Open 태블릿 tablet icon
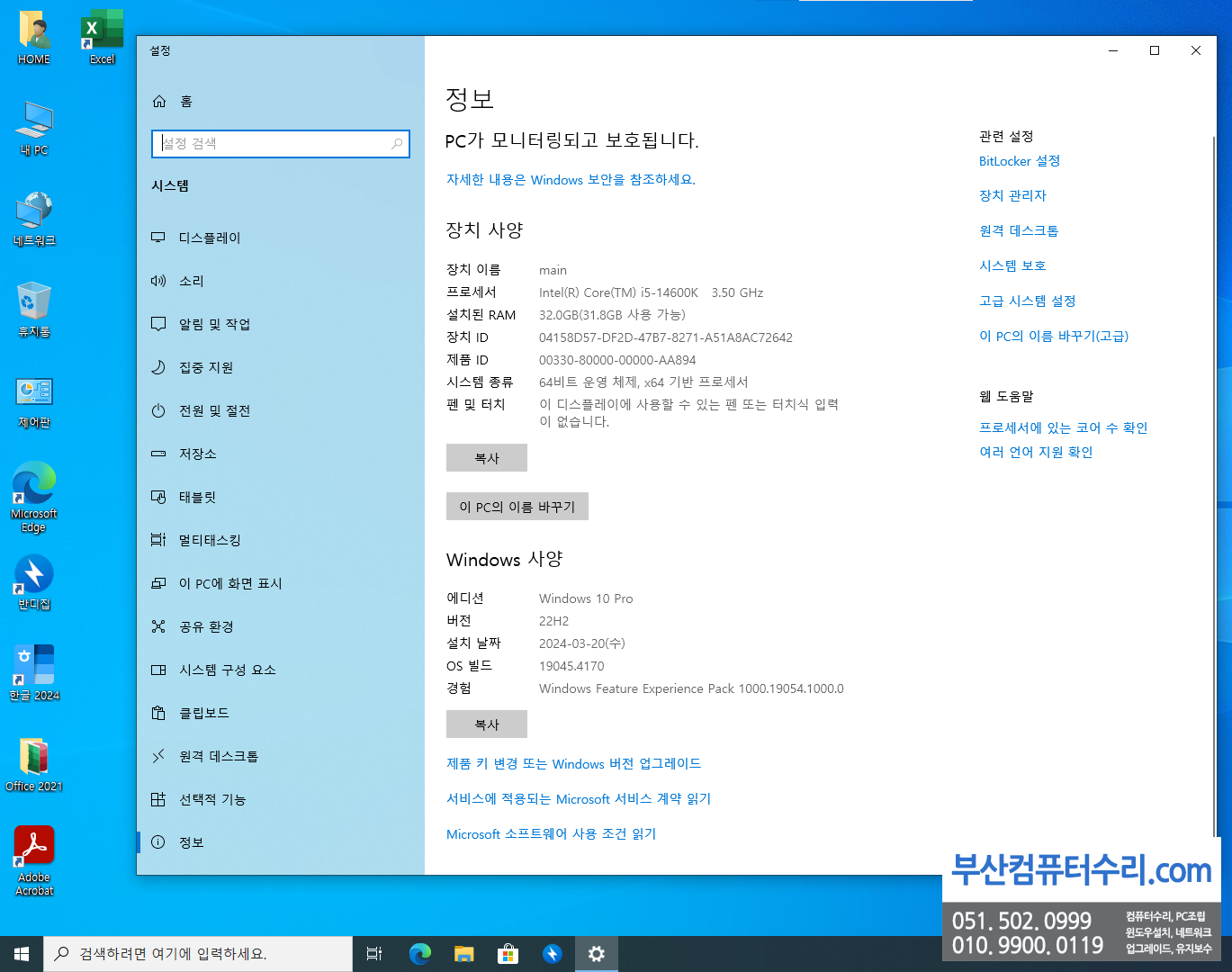Screen dimensions: 1232x972 coord(158,497)
